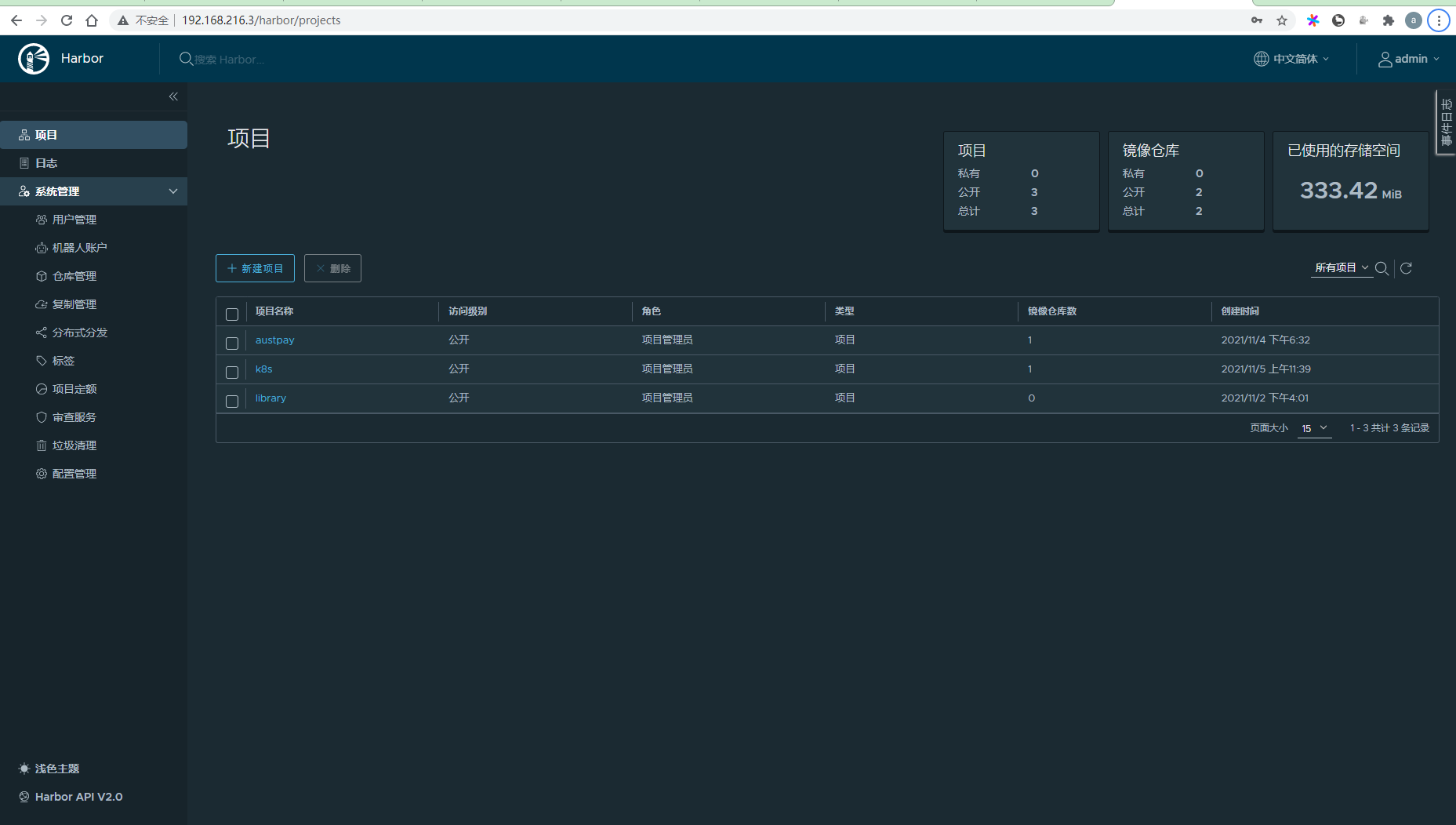Click the 新建项目 button
The image size is (1456, 825).
(255, 268)
